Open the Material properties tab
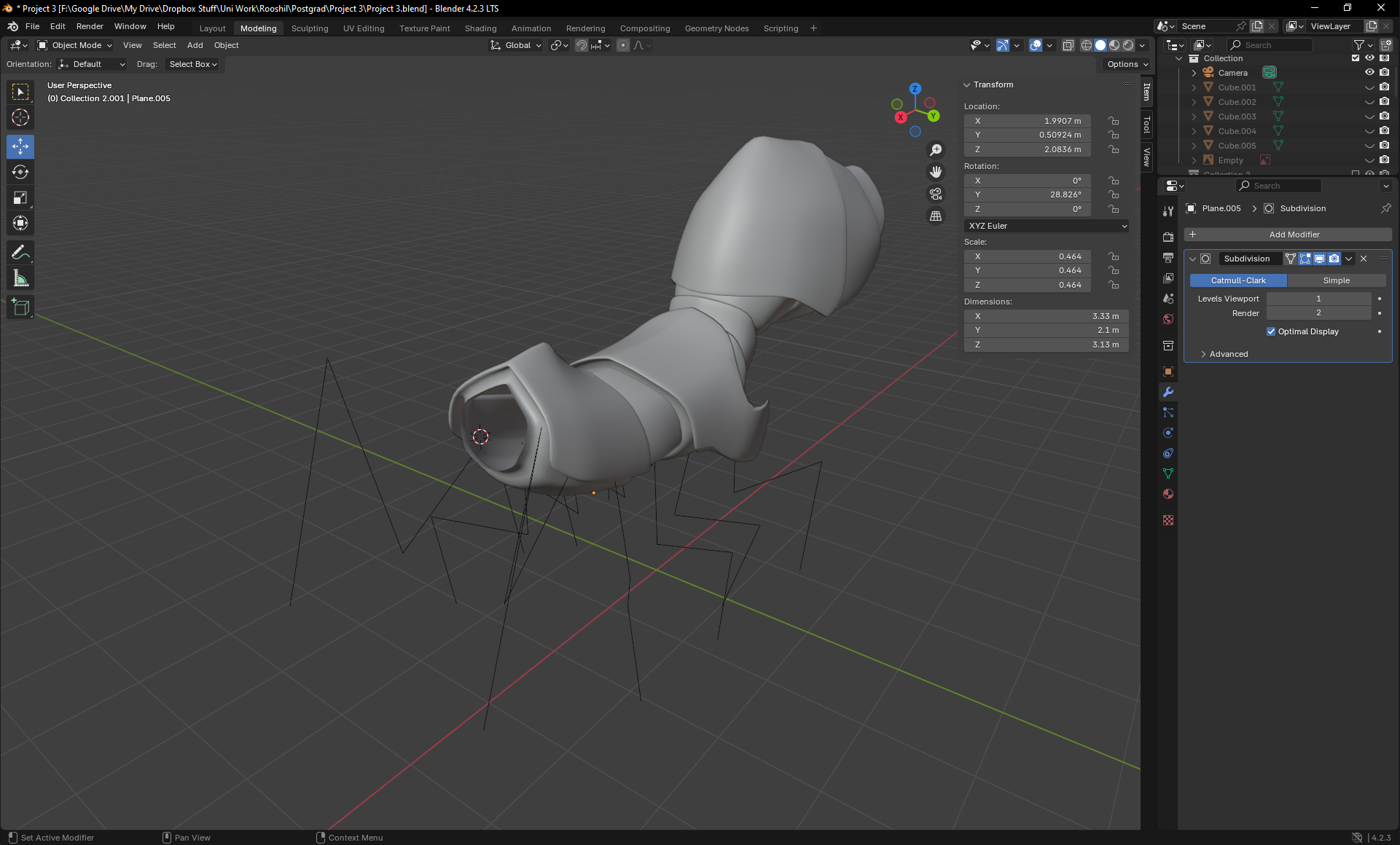Viewport: 1400px width, 845px height. pos(1168,495)
